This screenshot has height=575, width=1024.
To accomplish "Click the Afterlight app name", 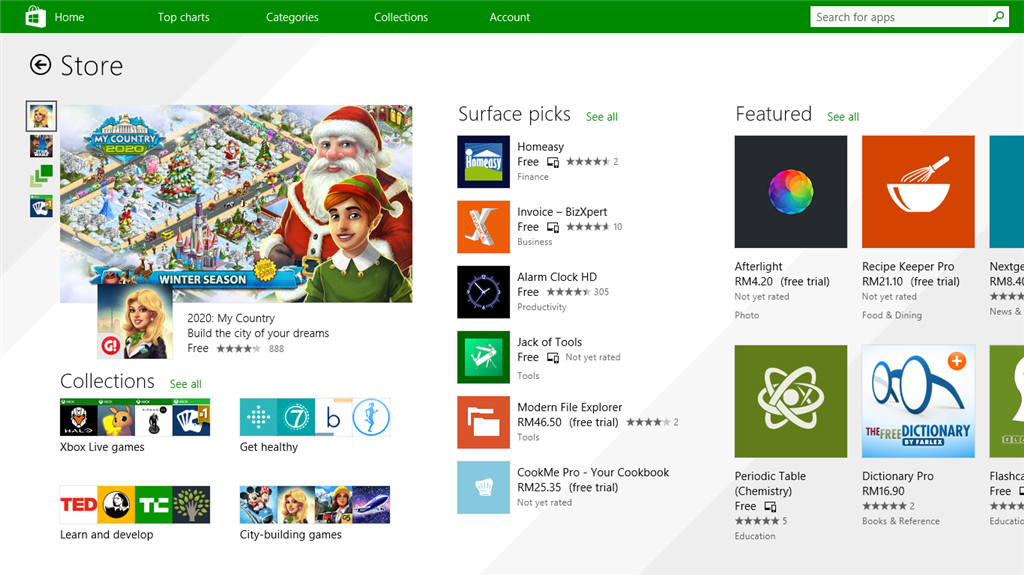I will click(758, 267).
